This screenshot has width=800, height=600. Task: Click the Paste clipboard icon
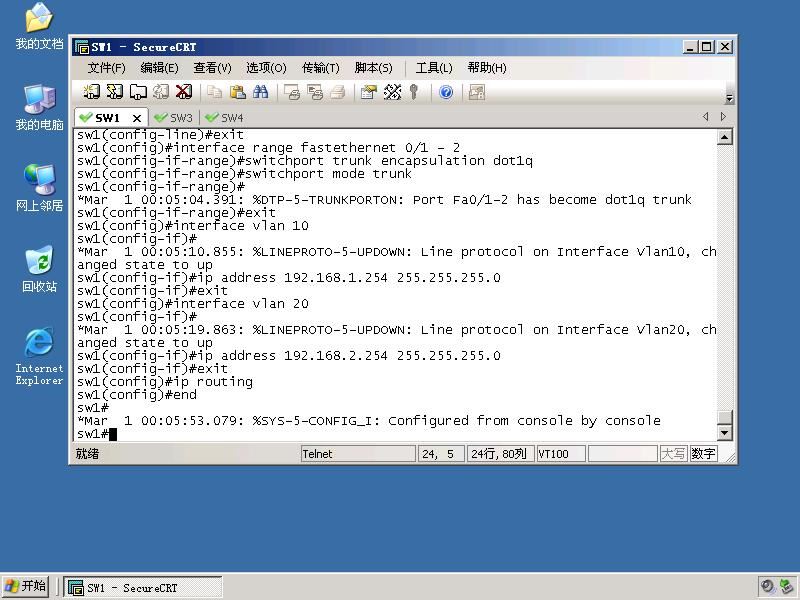[x=238, y=92]
